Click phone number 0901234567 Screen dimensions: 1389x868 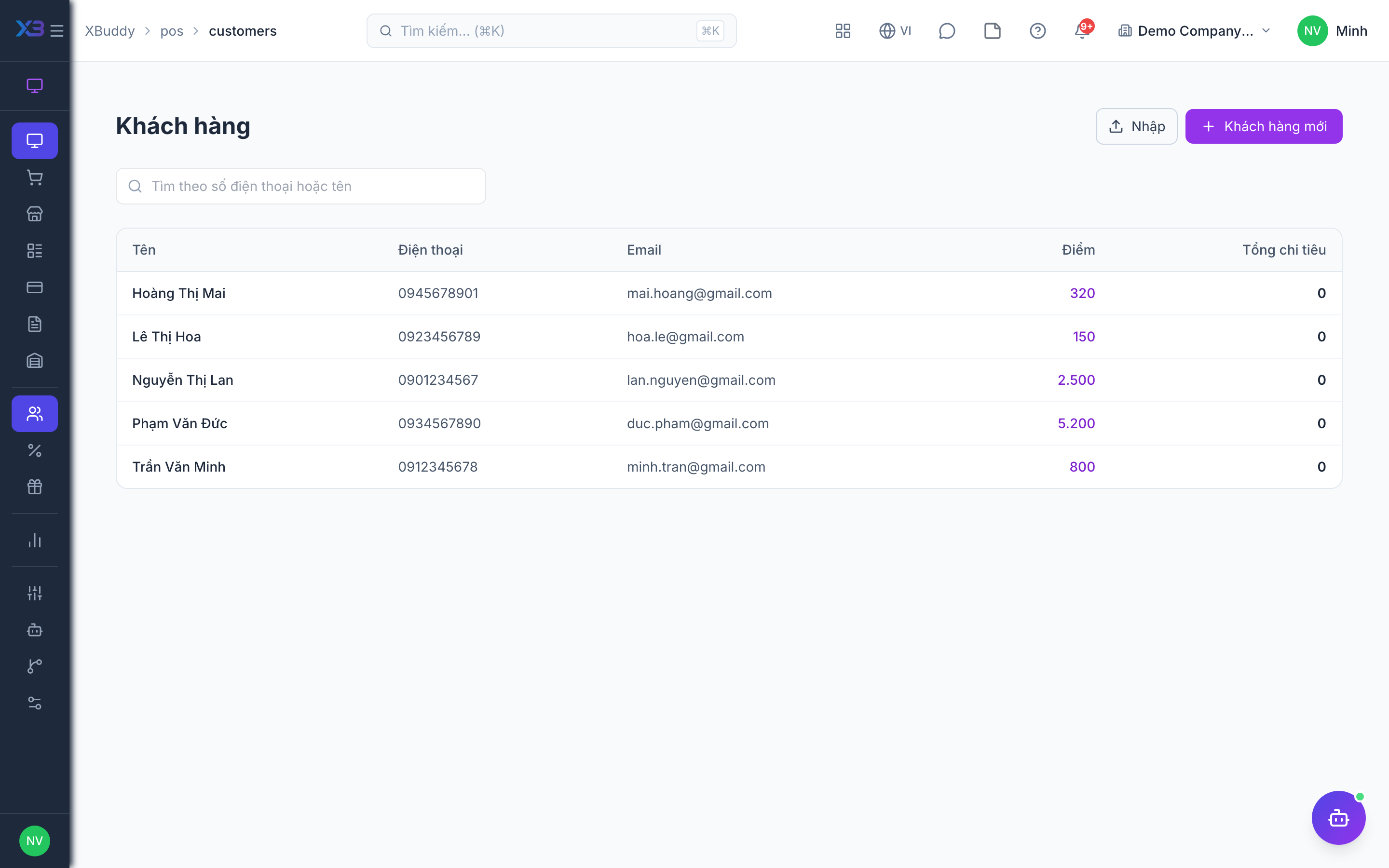(x=438, y=380)
